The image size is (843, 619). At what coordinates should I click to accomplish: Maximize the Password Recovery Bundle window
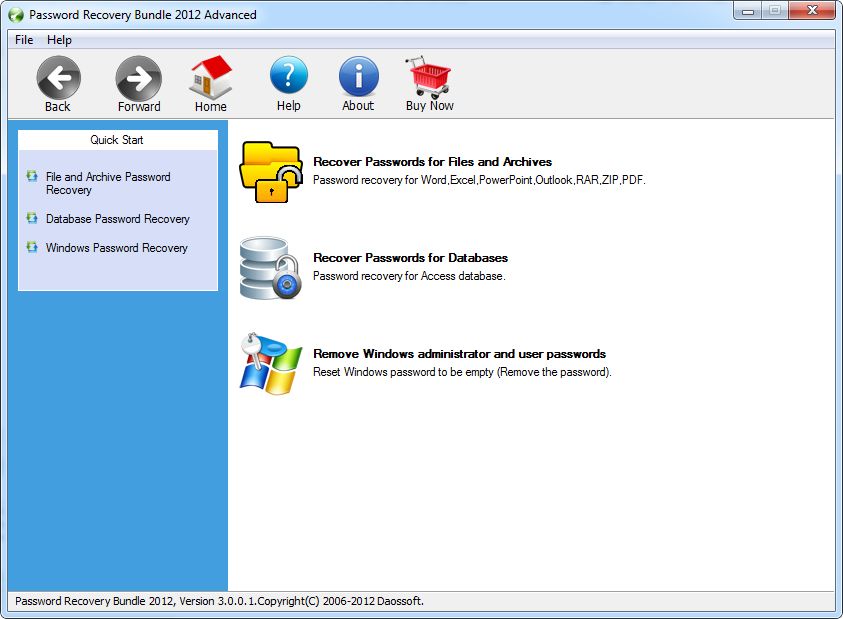(774, 11)
